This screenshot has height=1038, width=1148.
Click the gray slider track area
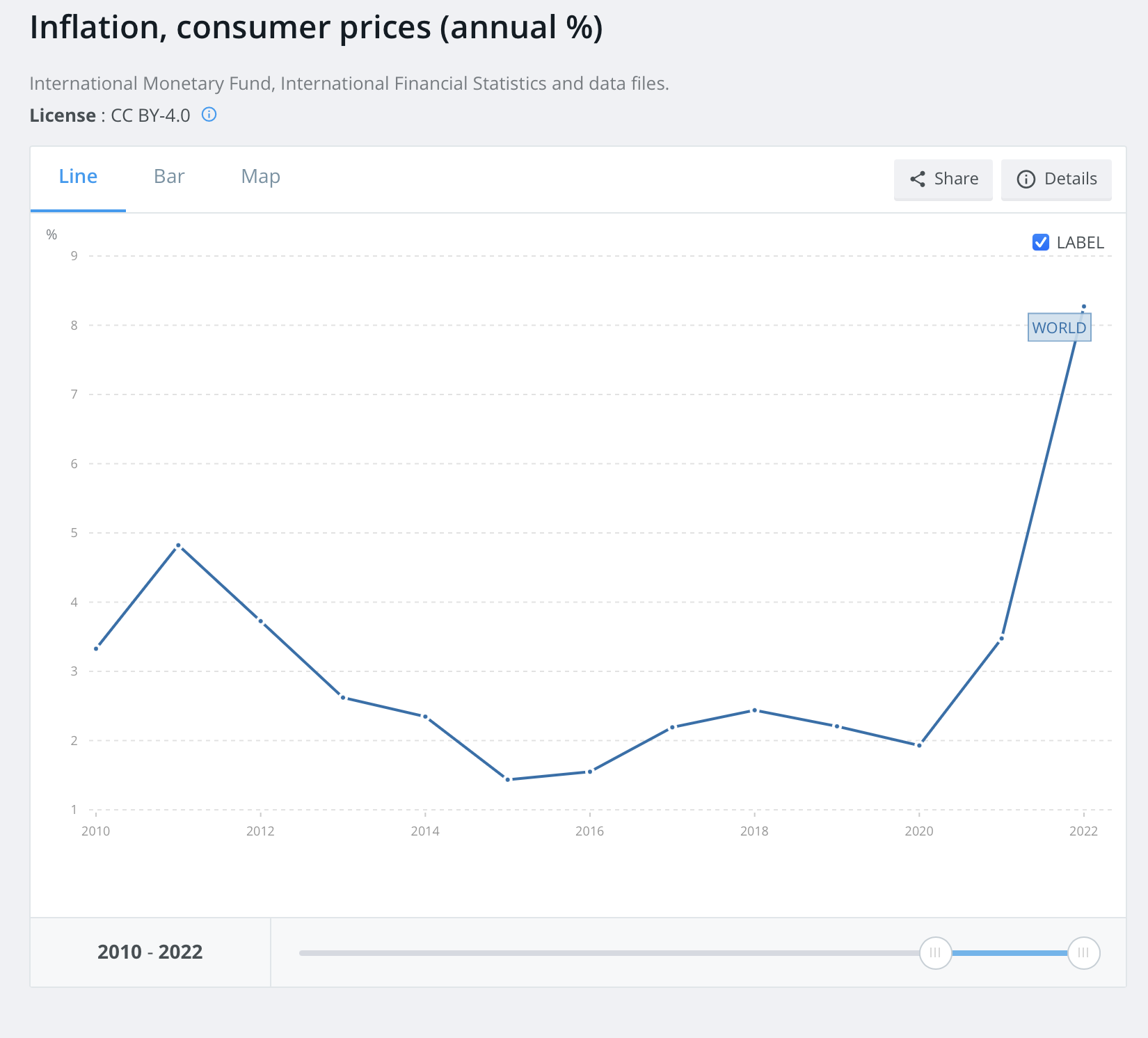(605, 952)
